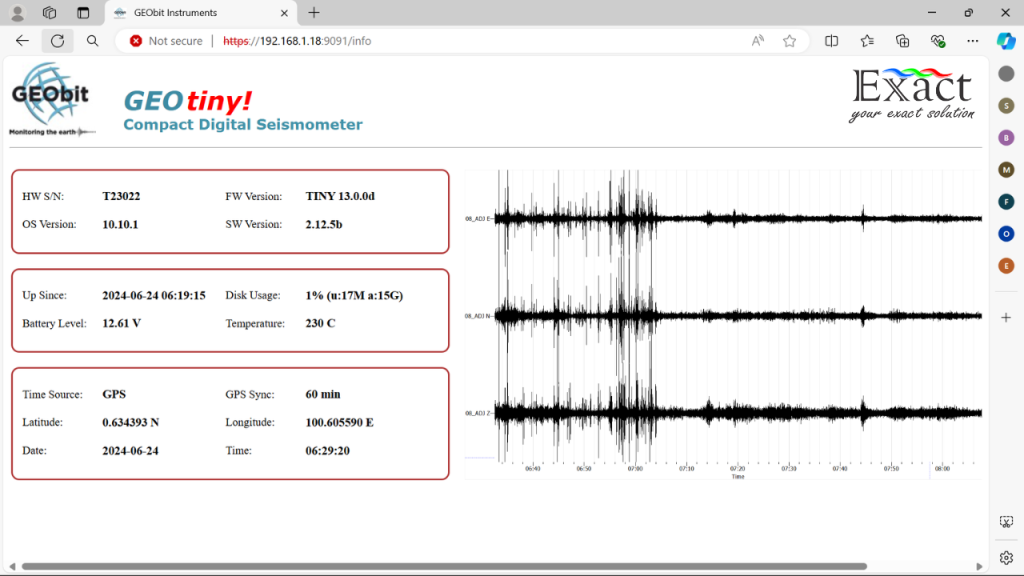Screen dimensions: 1024x576
Task: Open the Workspaces icon
Action: 49,13
